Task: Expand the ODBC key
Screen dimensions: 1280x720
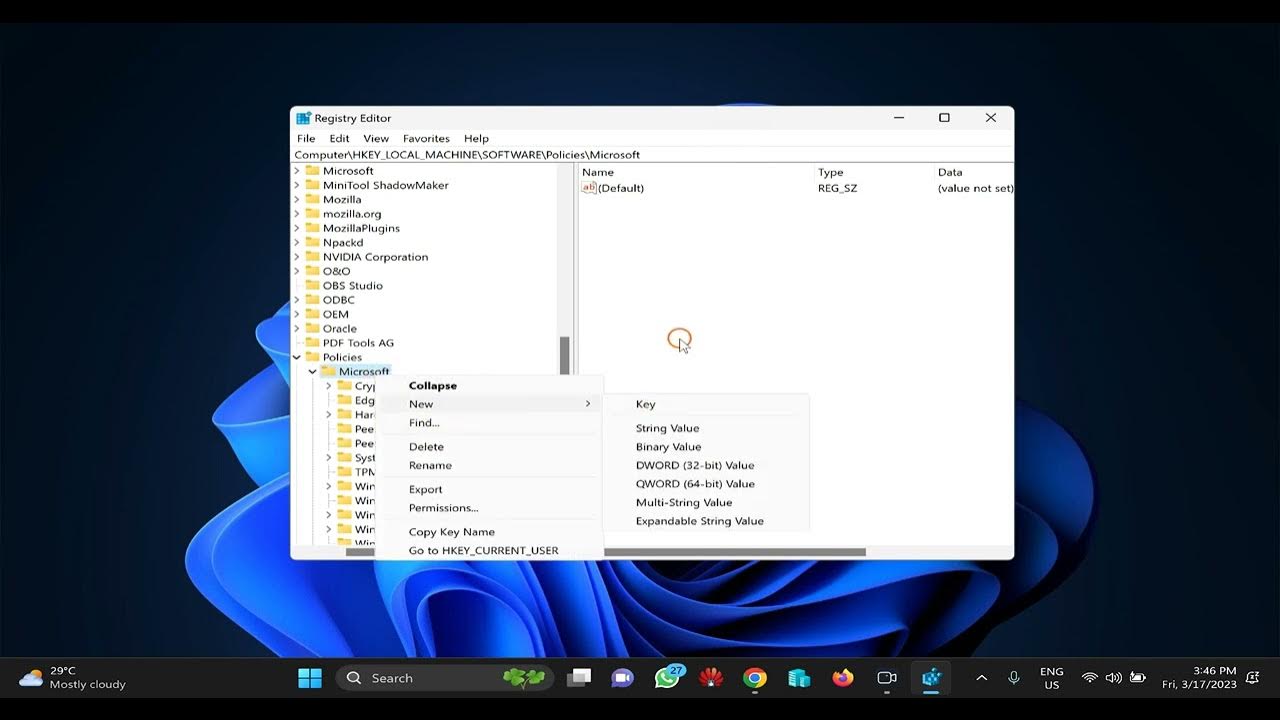Action: click(x=297, y=300)
